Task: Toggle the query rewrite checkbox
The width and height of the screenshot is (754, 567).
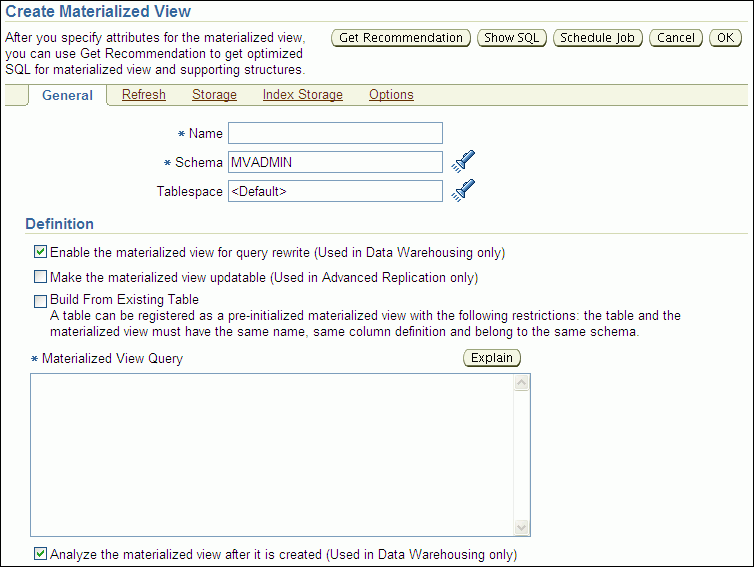Action: 41,252
